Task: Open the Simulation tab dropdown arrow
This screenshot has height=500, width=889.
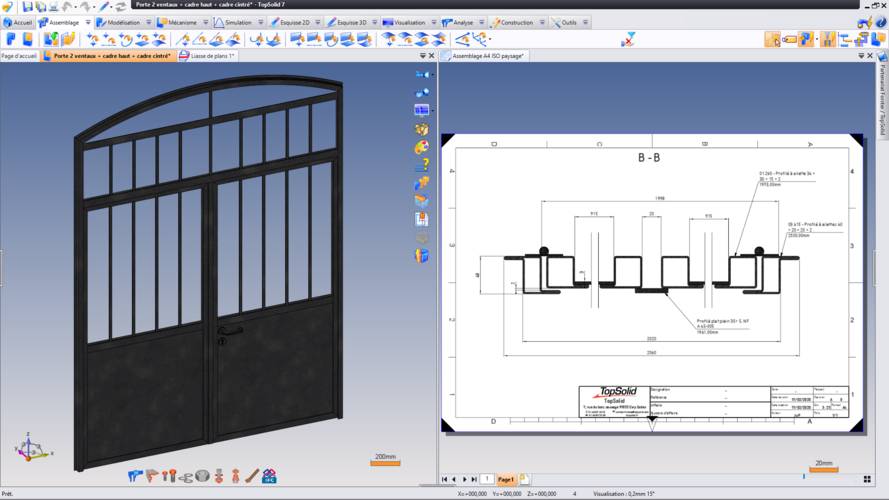Action: (259, 22)
